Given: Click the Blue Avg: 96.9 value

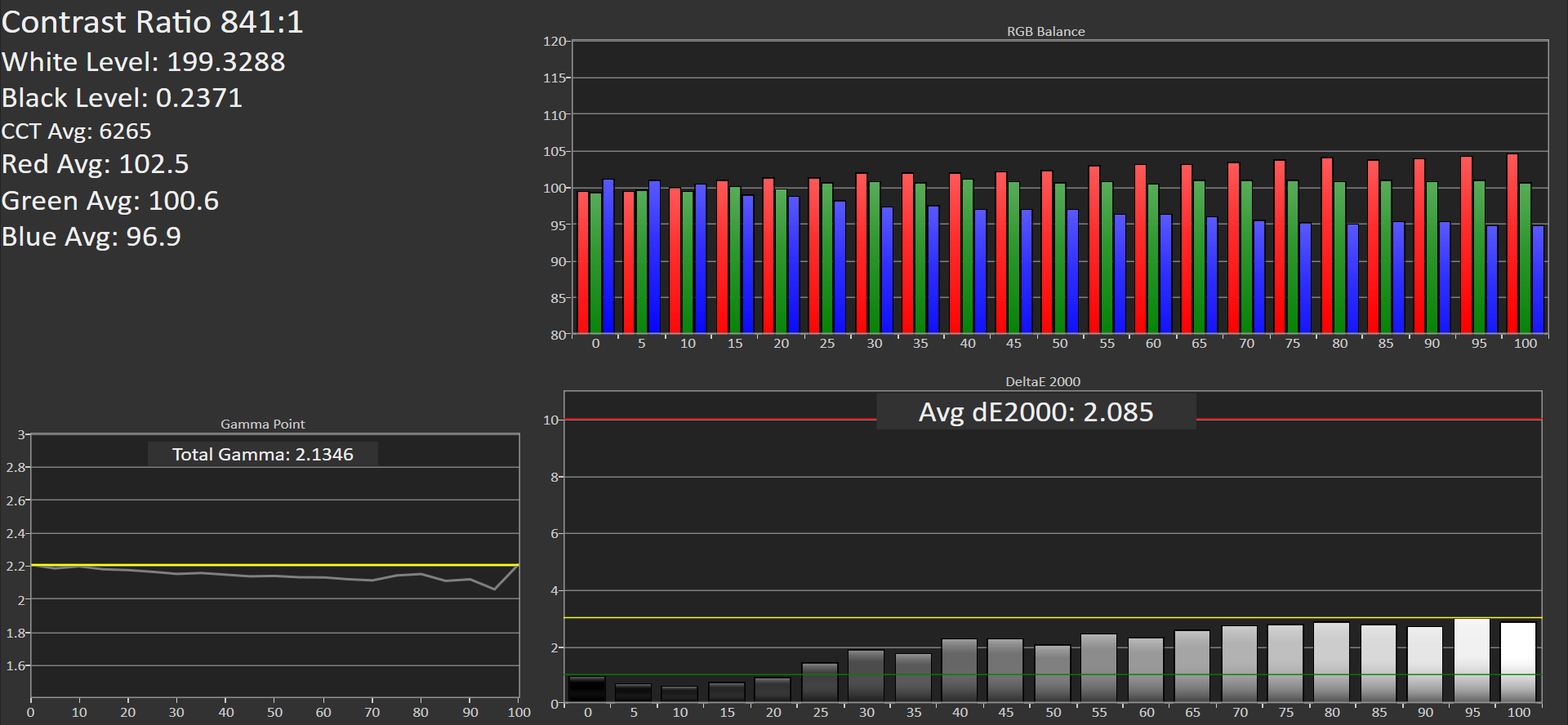Looking at the screenshot, I should click(91, 237).
